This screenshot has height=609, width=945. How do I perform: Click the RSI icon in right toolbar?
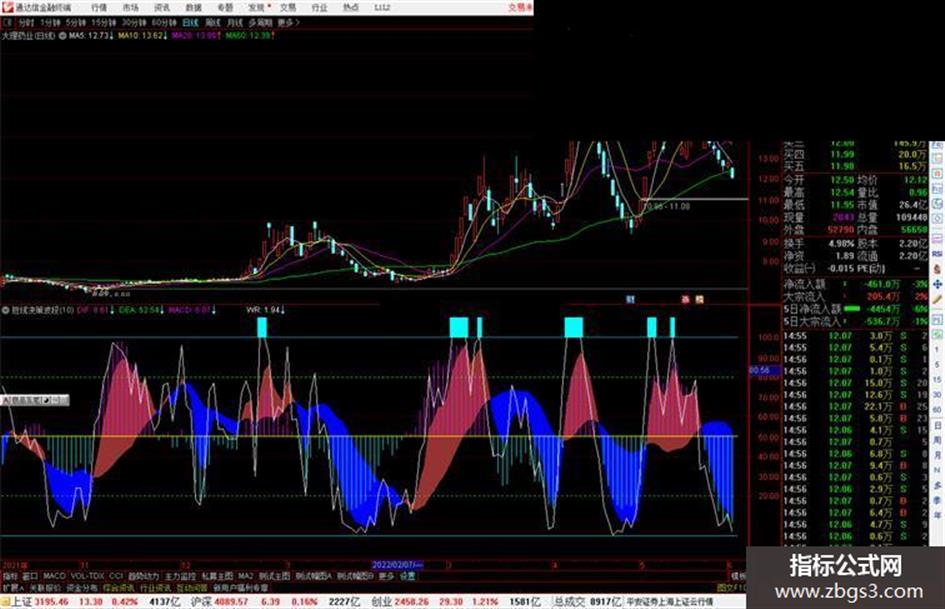click(937, 254)
